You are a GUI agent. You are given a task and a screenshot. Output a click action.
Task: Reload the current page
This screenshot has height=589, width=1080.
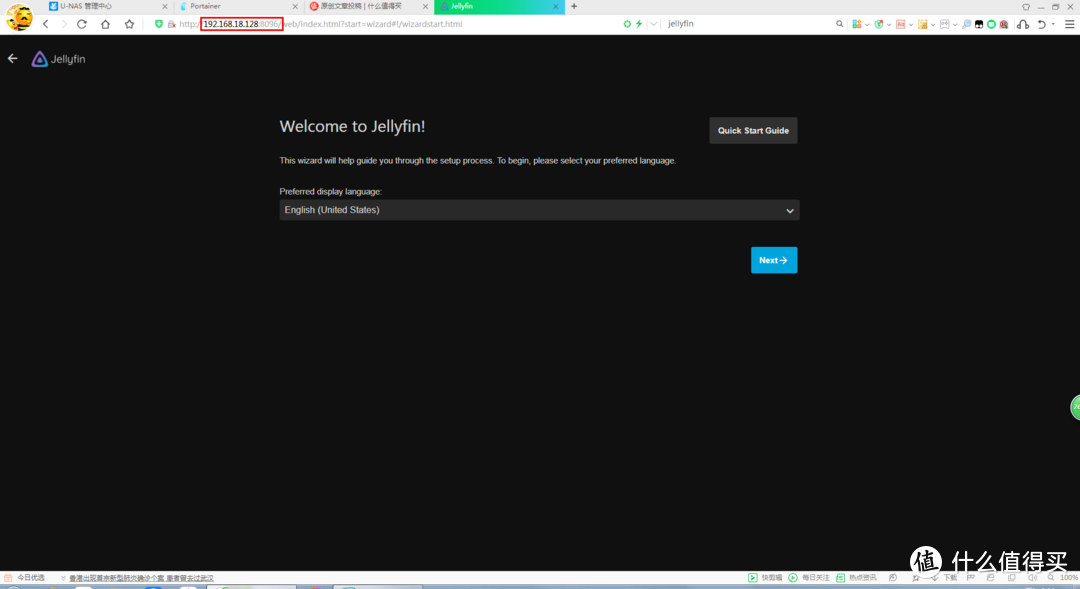(82, 24)
